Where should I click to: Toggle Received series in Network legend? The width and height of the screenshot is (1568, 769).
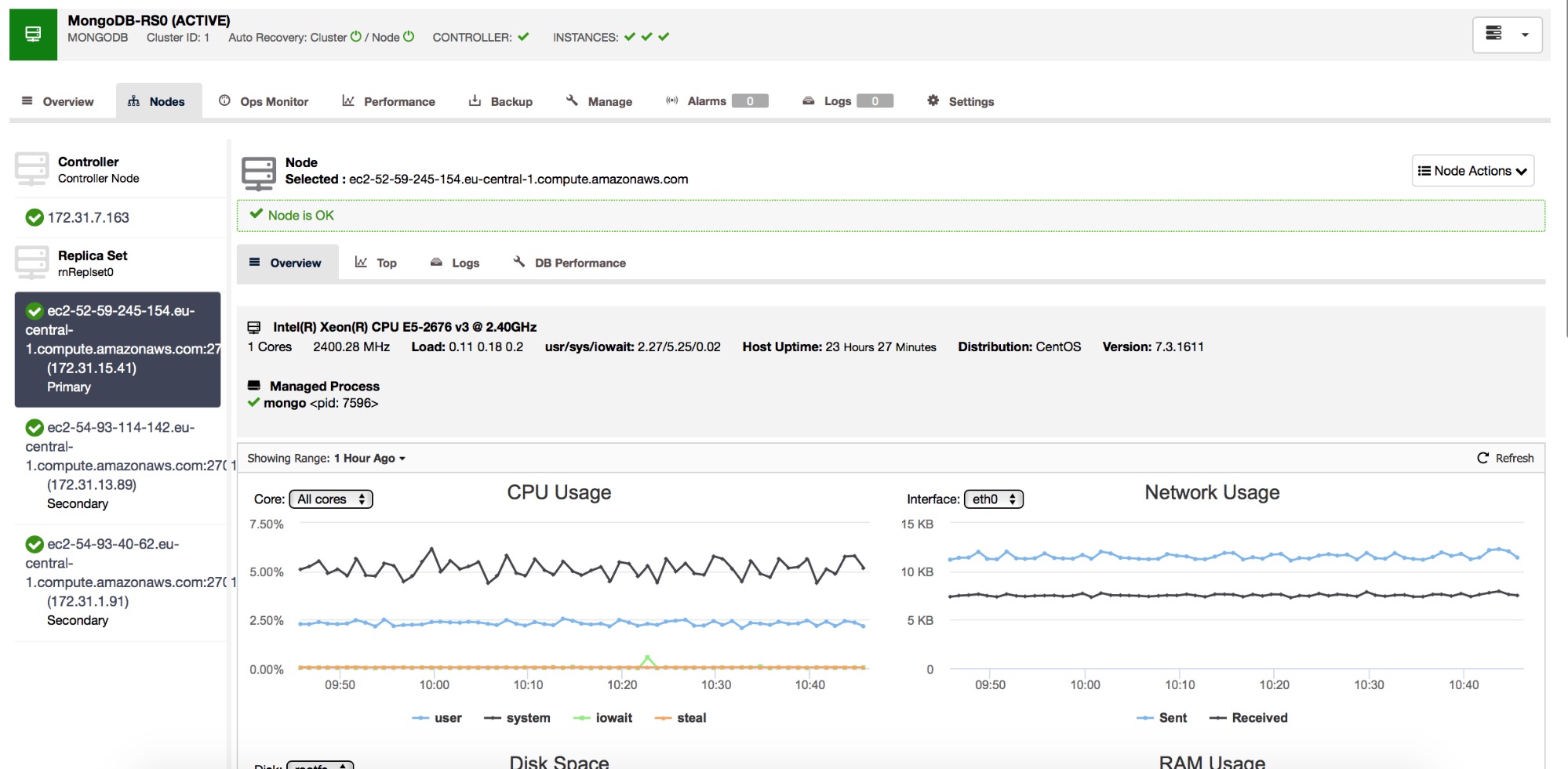(x=1248, y=717)
